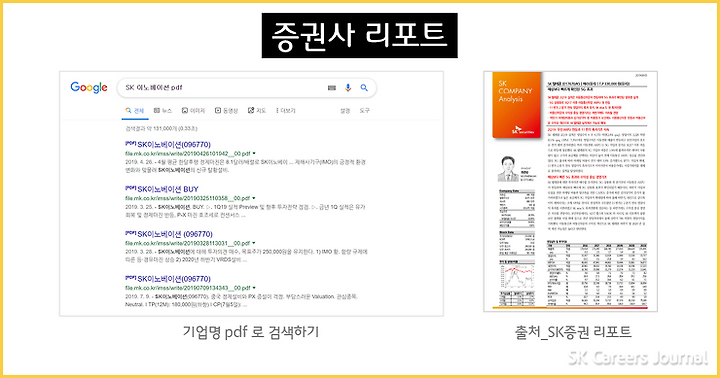
Task: Click the analyst portrait photo in report
Action: click(x=508, y=169)
